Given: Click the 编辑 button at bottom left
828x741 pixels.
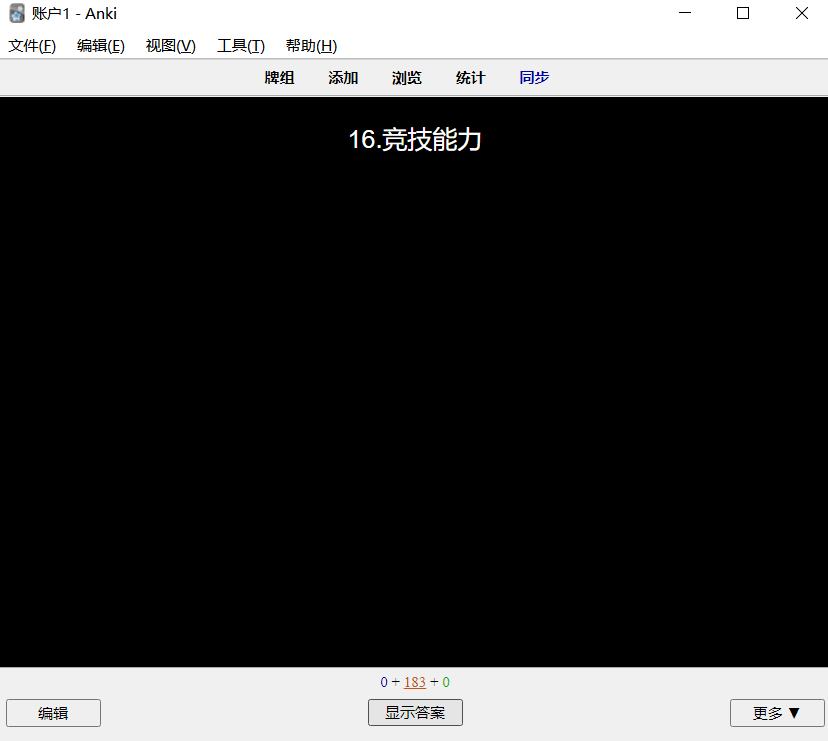Looking at the screenshot, I should click(x=53, y=713).
